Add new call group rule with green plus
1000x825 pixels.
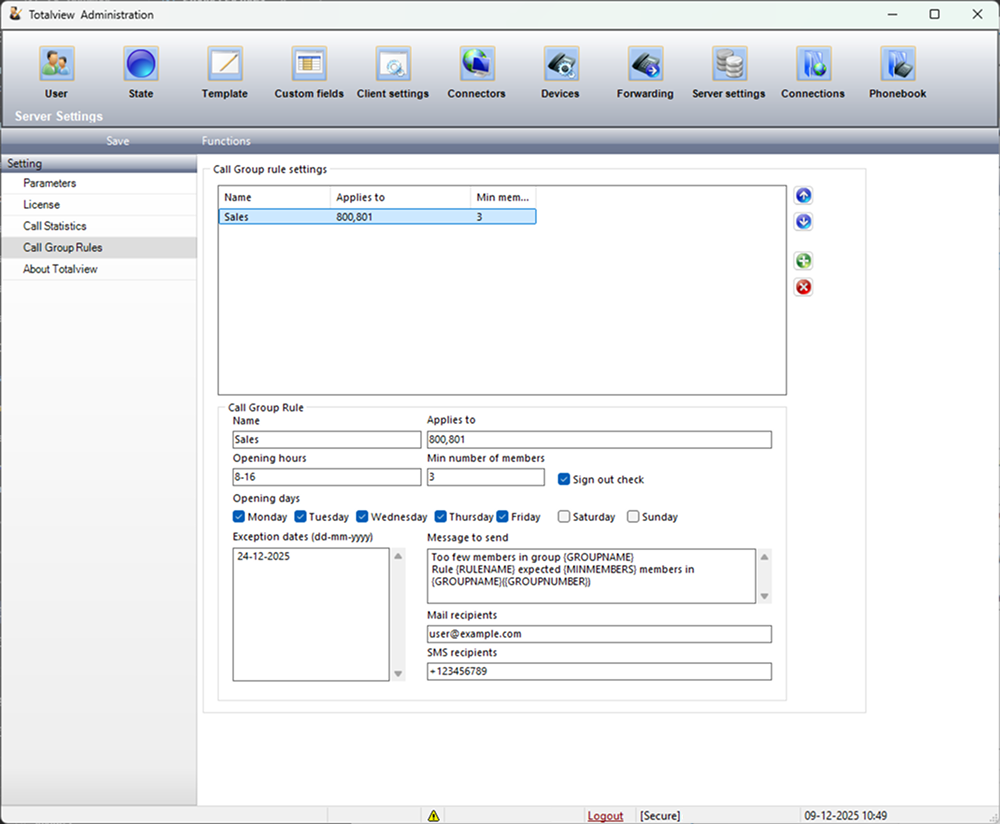click(804, 261)
